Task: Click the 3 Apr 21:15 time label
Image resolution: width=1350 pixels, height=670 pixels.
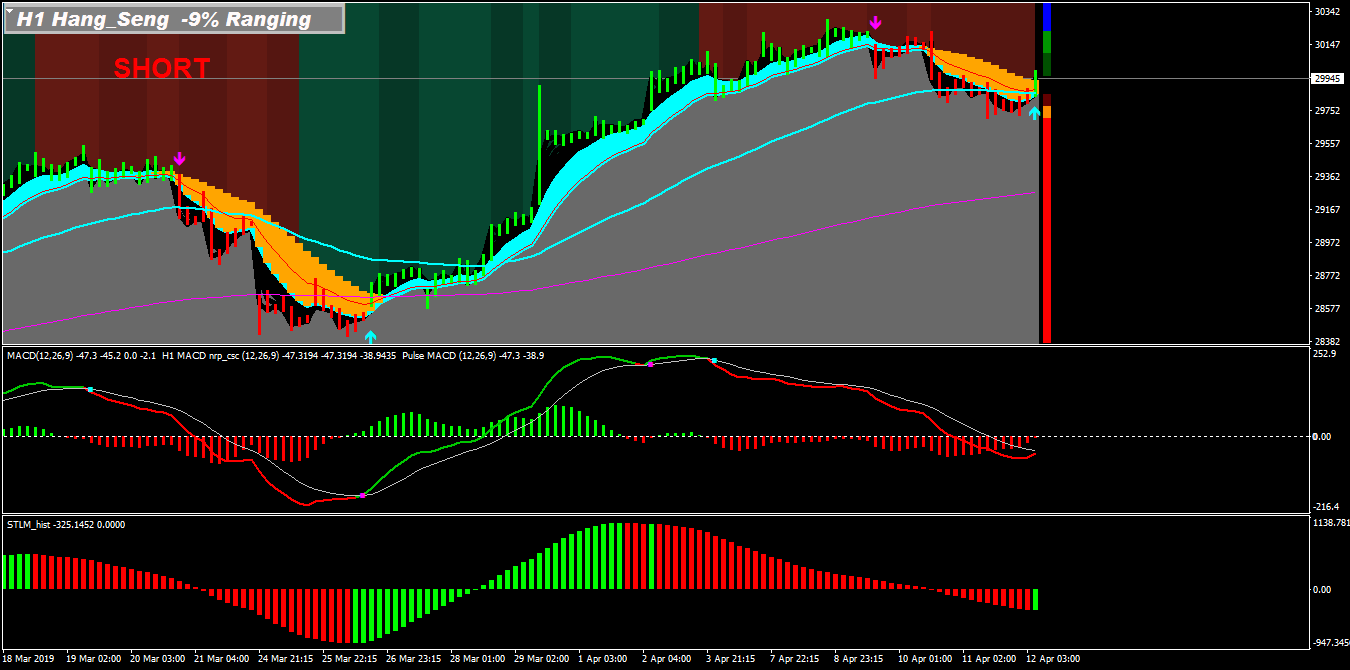Action: coord(730,659)
